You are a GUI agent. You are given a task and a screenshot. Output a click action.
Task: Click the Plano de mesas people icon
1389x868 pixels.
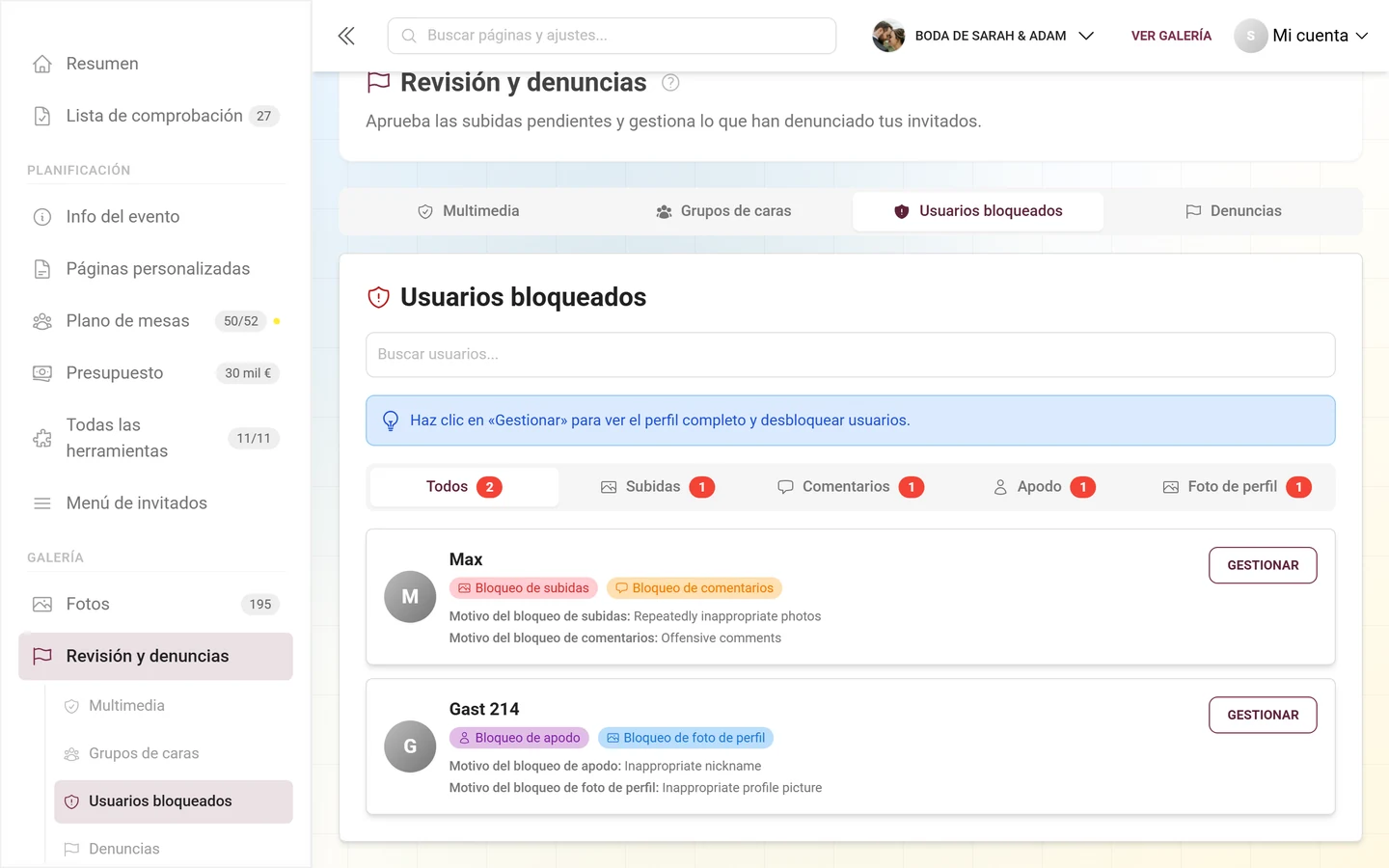tap(42, 321)
